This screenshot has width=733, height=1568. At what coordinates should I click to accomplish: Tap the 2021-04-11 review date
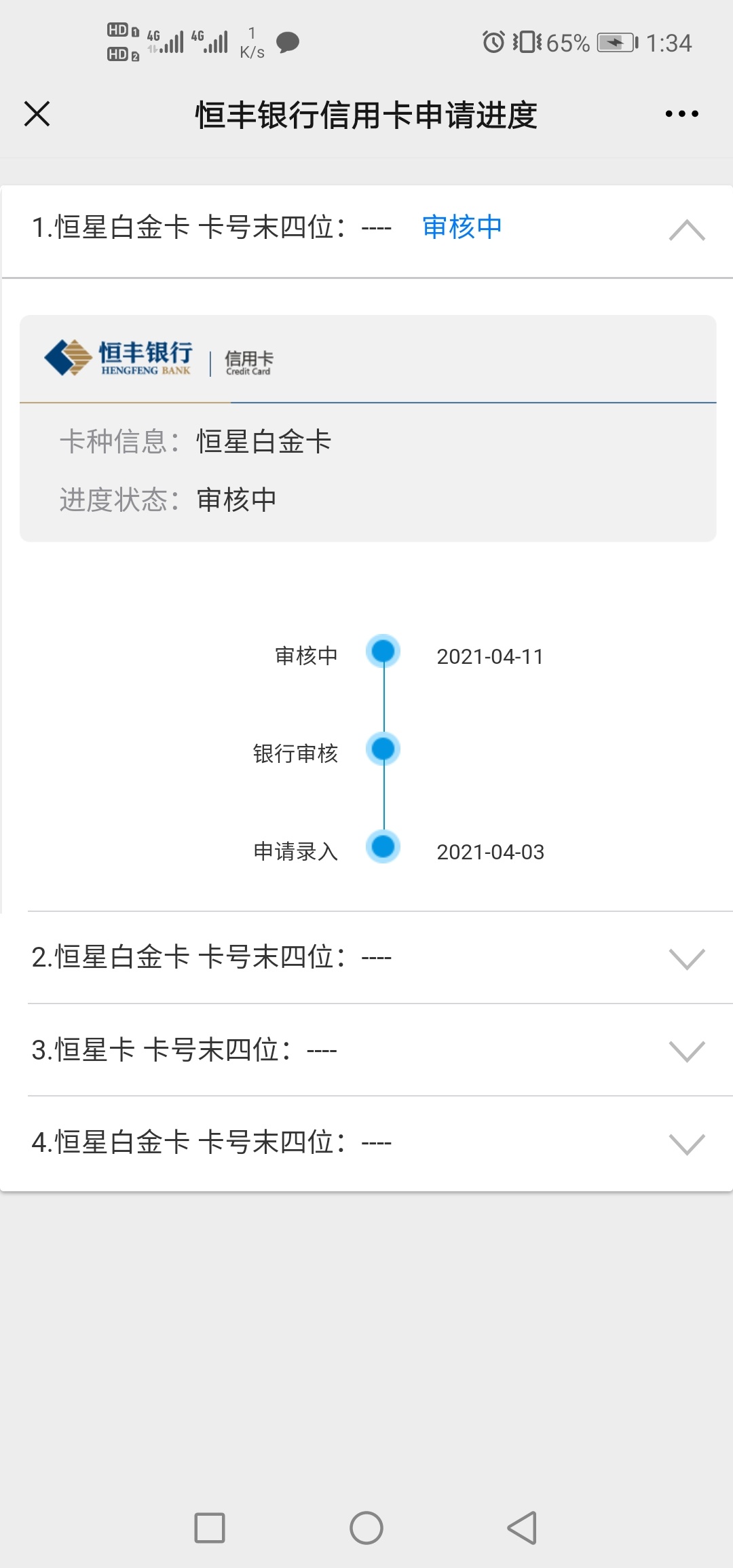pos(490,656)
